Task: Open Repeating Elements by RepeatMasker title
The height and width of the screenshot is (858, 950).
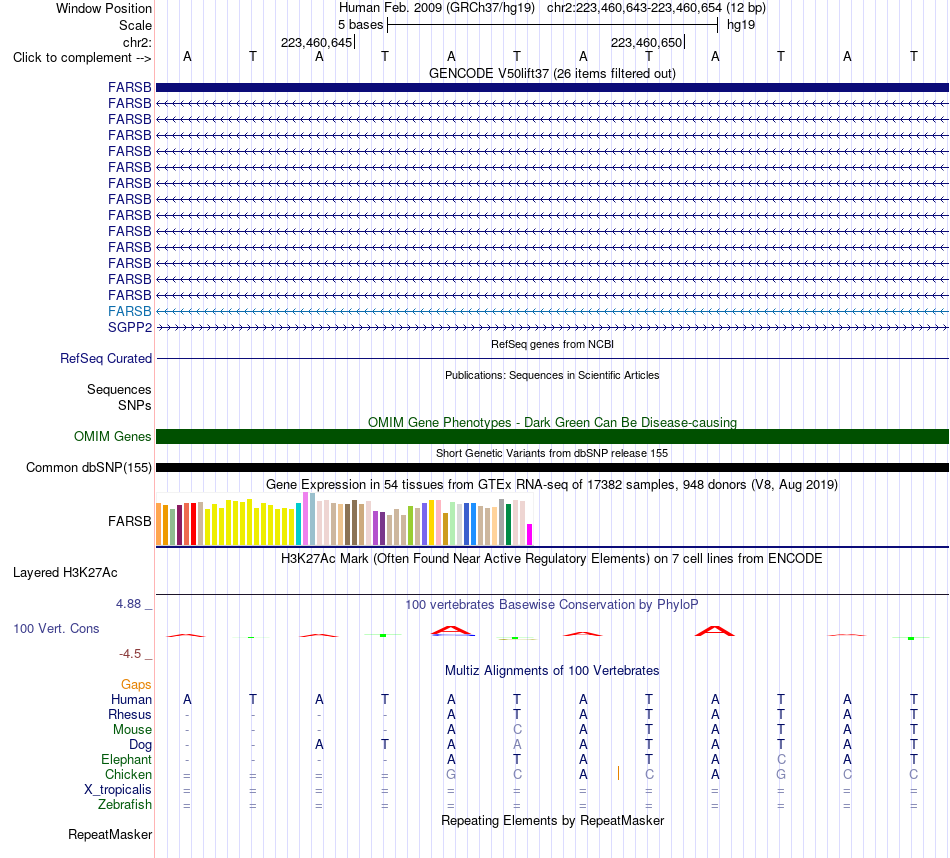Action: coord(552,820)
